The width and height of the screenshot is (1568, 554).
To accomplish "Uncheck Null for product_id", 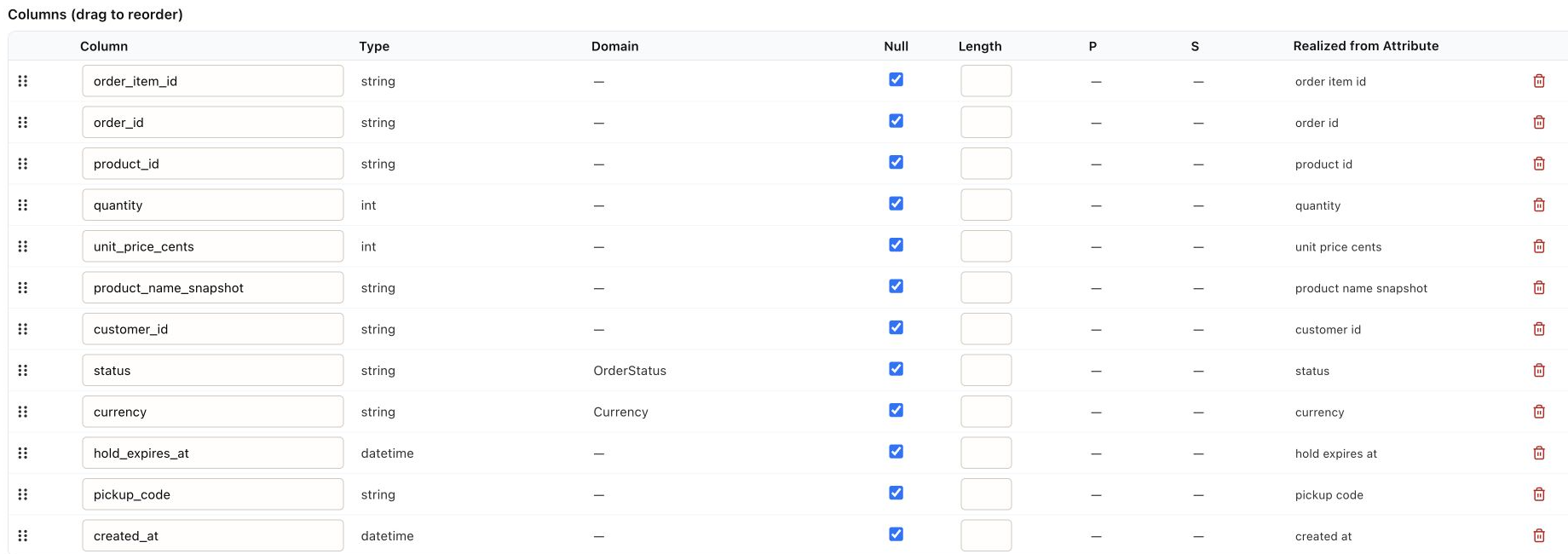I will pyautogui.click(x=896, y=162).
